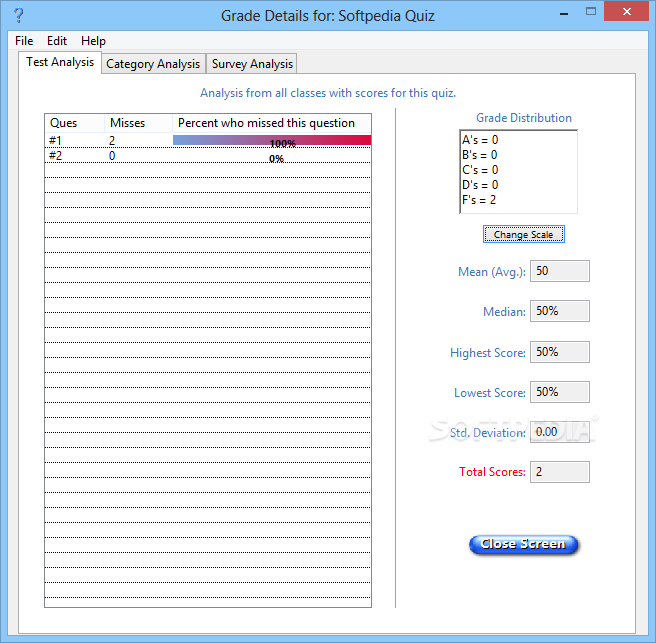Click the Close Screen button
656x643 pixels.
pos(523,545)
